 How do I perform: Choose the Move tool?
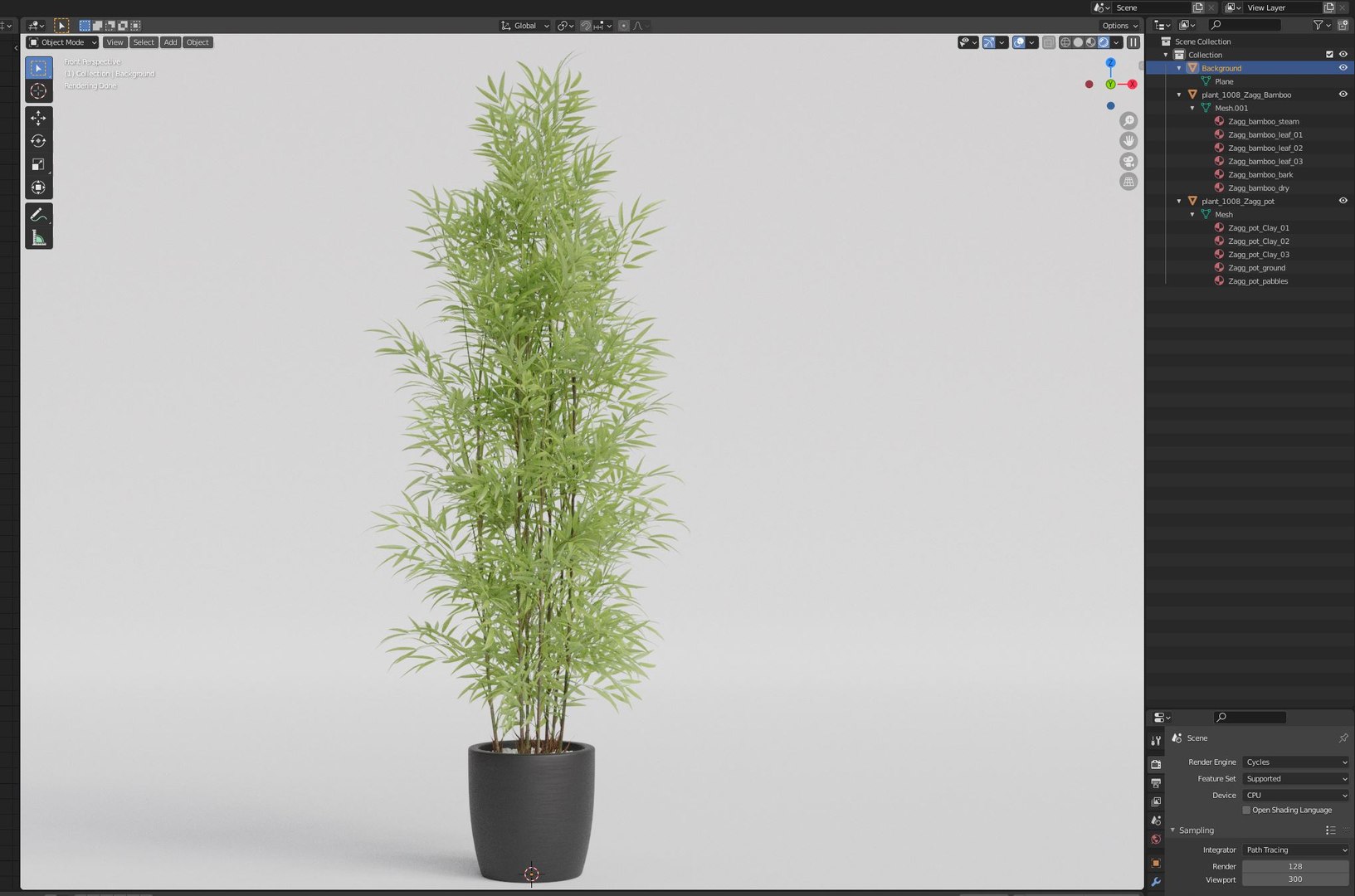pyautogui.click(x=38, y=118)
